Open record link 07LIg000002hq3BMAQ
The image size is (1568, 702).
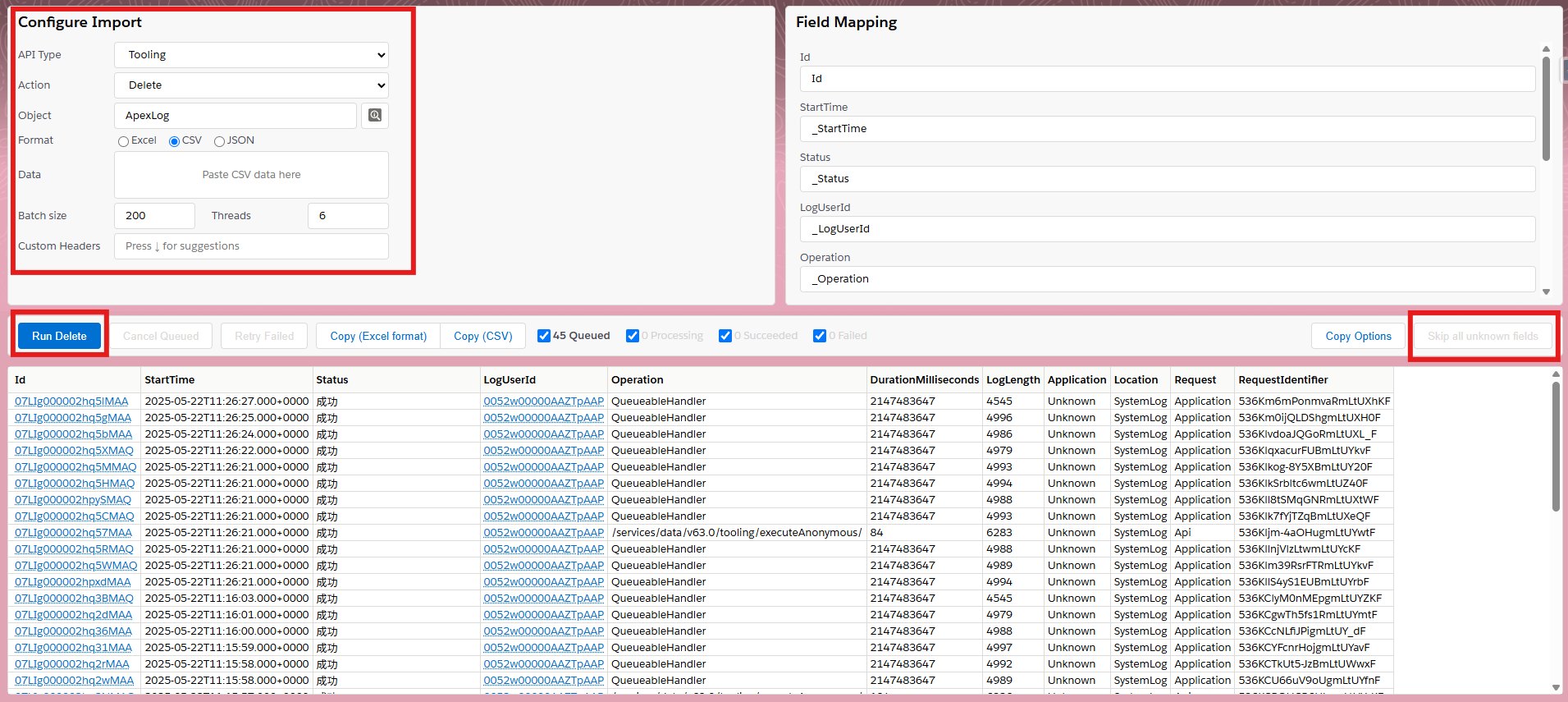tap(74, 599)
